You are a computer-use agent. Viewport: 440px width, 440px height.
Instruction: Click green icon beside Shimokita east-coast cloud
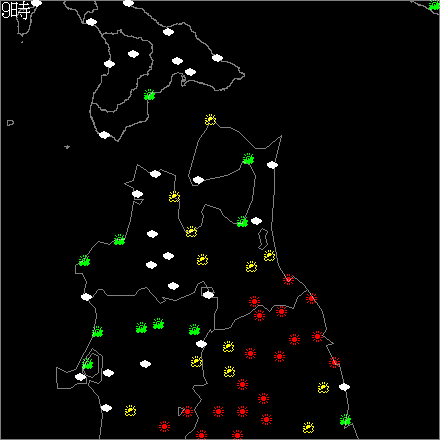248,159
